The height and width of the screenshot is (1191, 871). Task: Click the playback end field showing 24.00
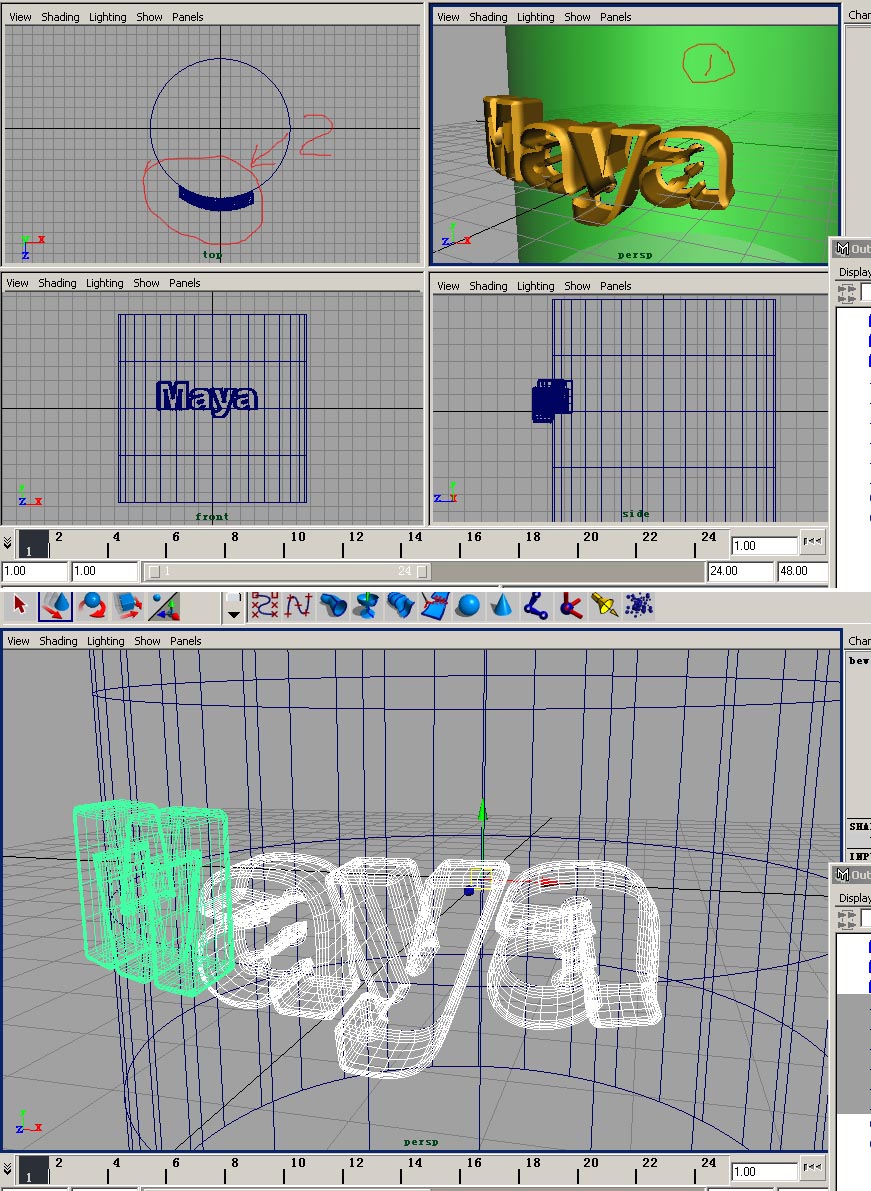point(740,571)
